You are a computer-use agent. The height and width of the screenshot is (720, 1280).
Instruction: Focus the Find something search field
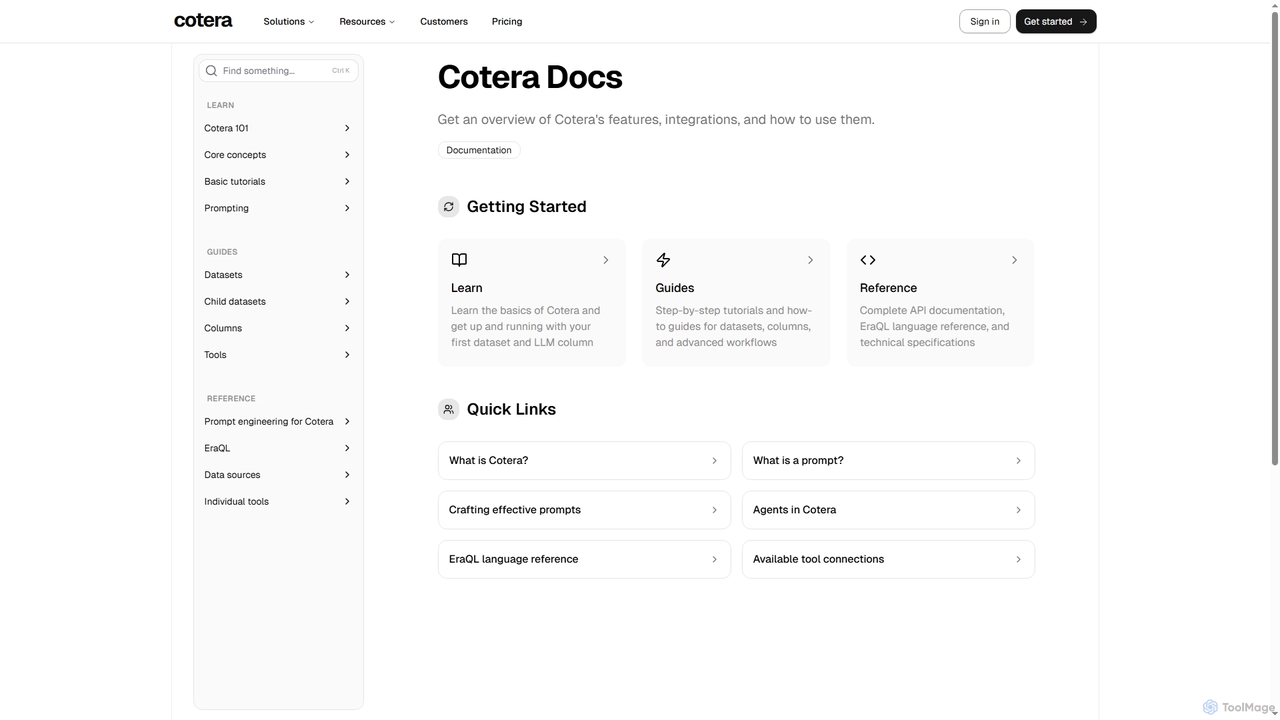pos(278,71)
